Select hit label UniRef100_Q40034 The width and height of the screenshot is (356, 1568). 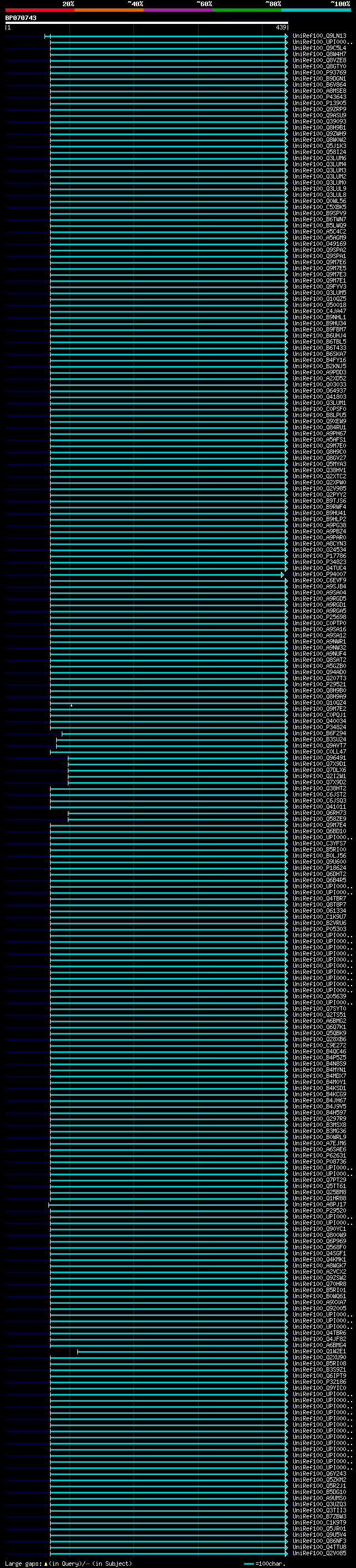tap(319, 721)
